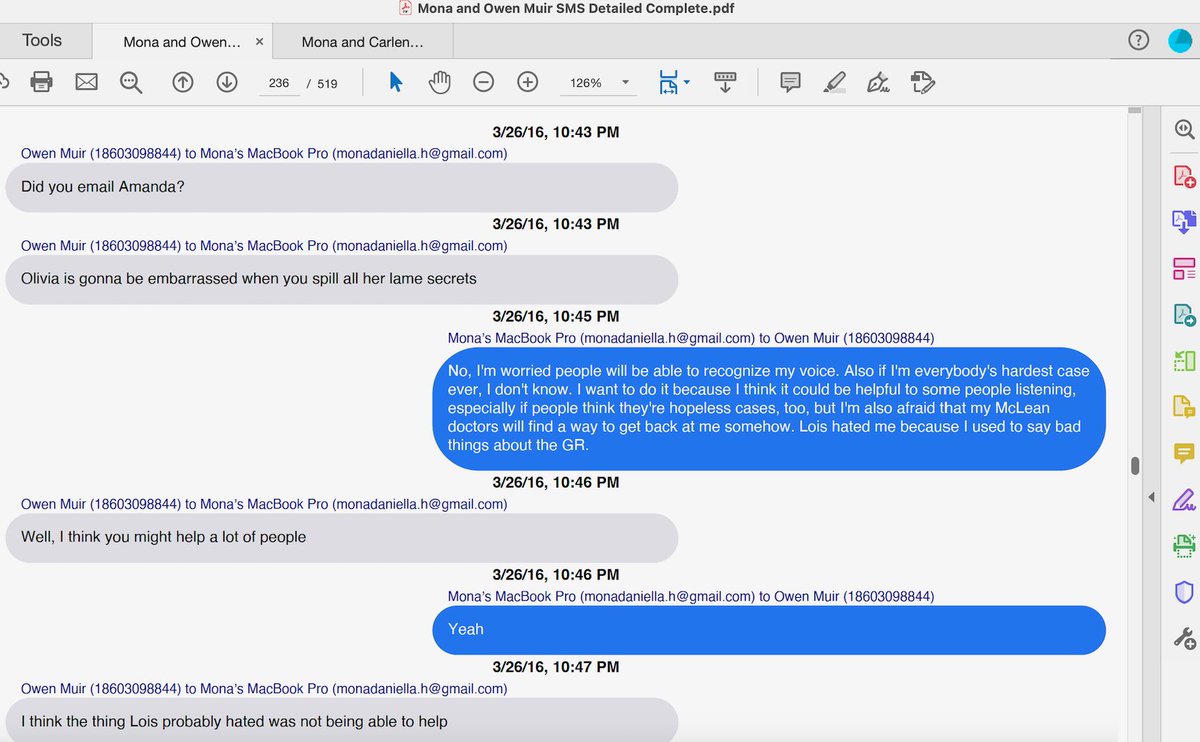Toggle scrolling mode toolbar icon
Image resolution: width=1200 pixels, height=742 pixels.
pyautogui.click(x=726, y=82)
